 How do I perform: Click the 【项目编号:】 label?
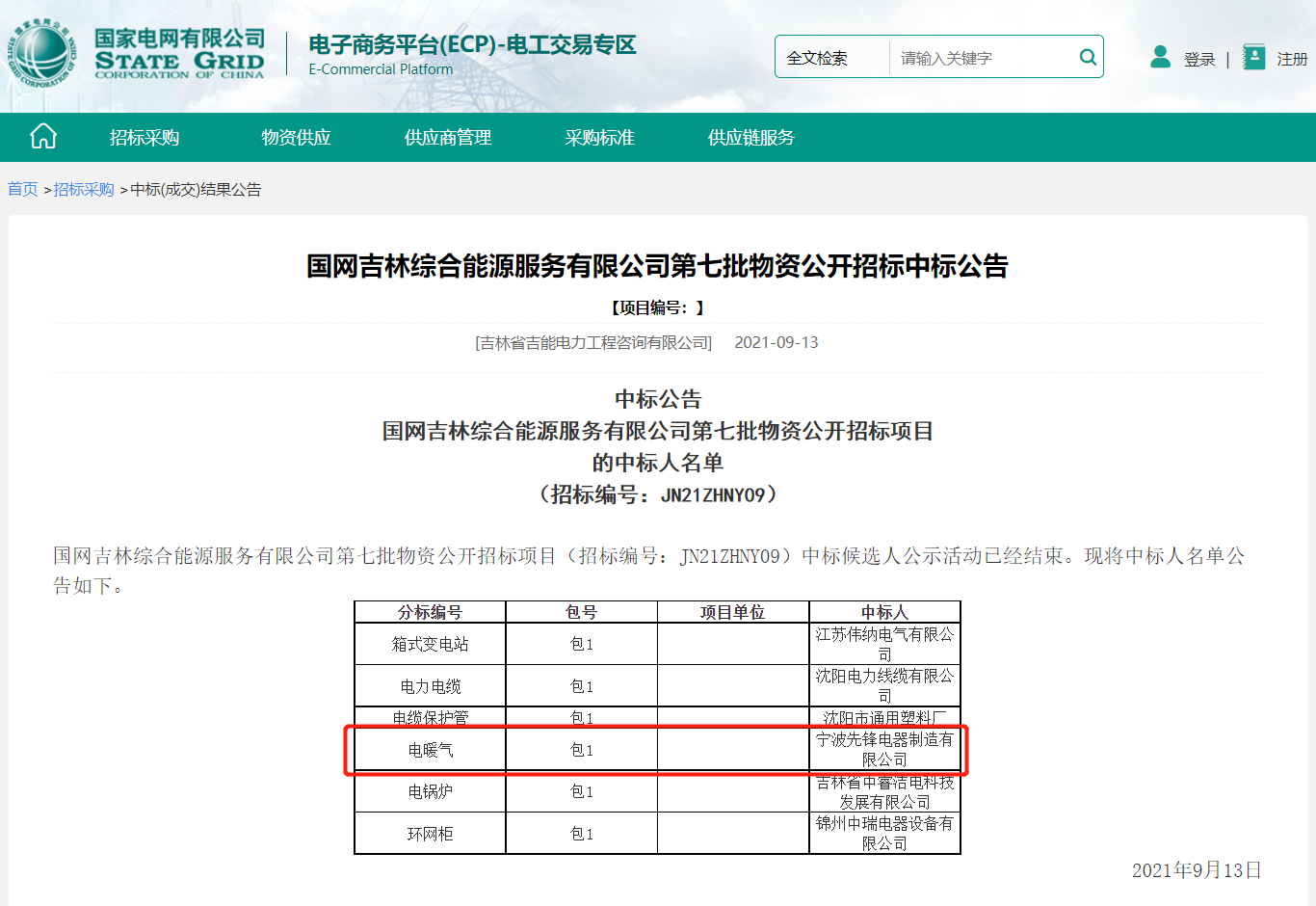point(658,307)
